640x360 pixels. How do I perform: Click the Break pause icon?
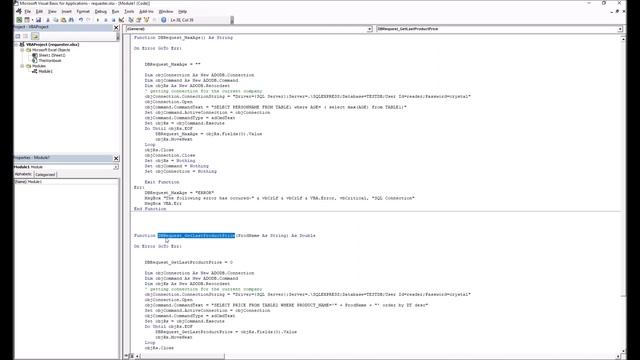106,20
